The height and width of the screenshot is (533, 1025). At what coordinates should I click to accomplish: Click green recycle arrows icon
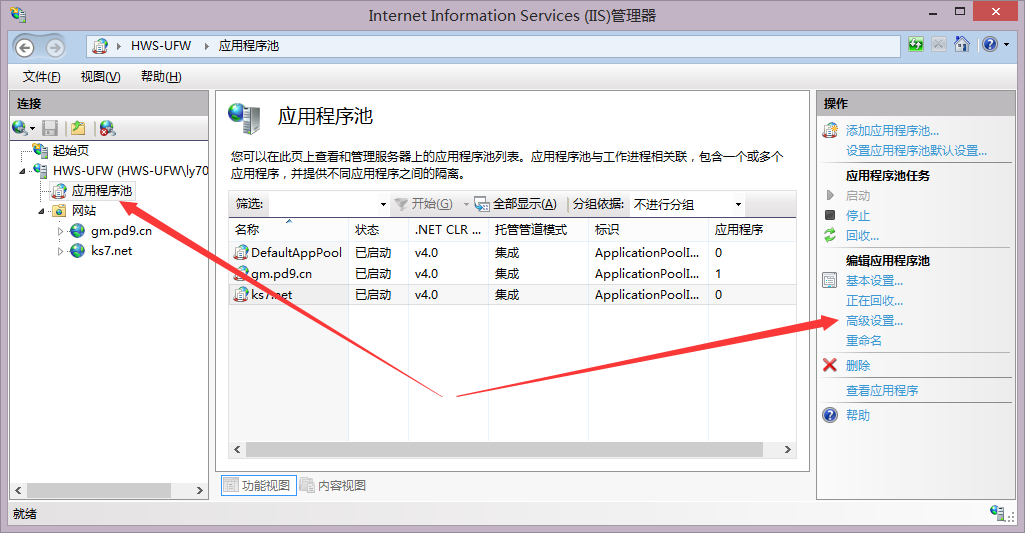(830, 235)
